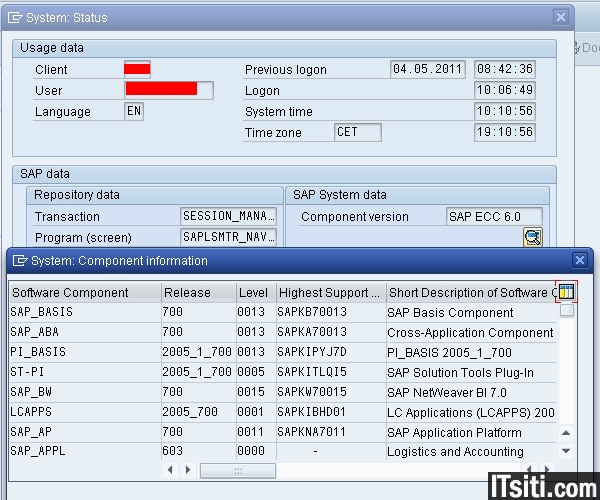Click previous logon date 04.05.2011
The height and width of the screenshot is (500, 600).
coord(428,69)
